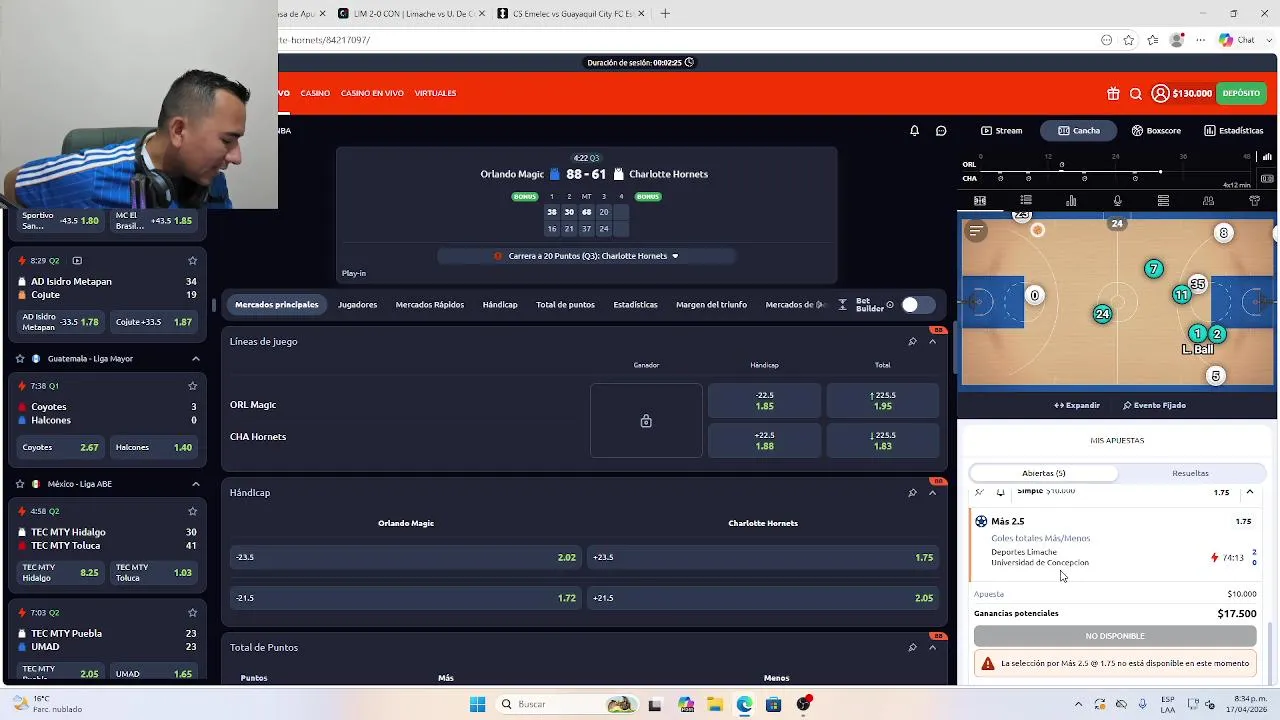The image size is (1280, 720).
Task: Open the Estadísticas view button
Action: [1233, 130]
